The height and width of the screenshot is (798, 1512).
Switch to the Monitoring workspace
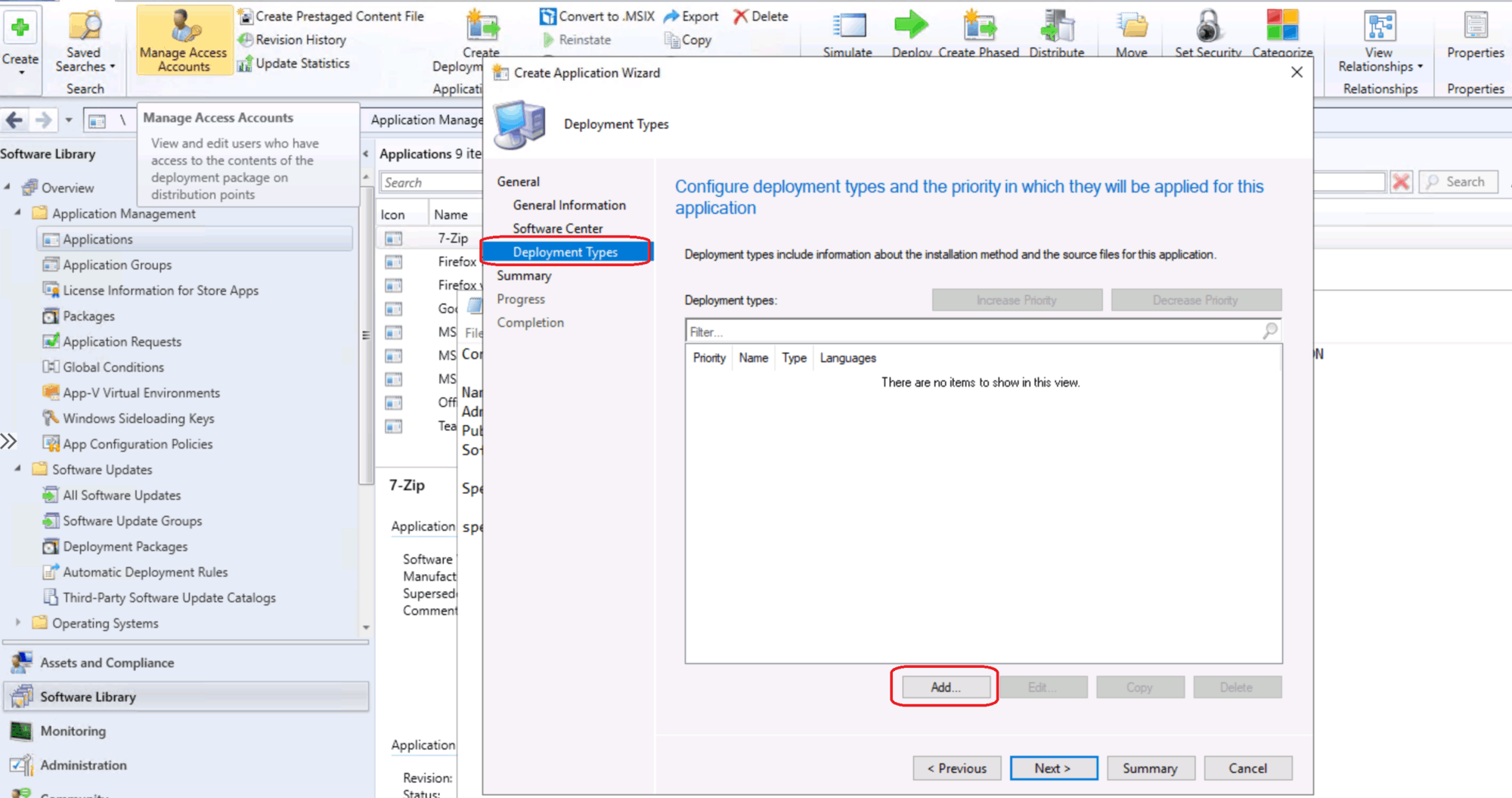[72, 731]
